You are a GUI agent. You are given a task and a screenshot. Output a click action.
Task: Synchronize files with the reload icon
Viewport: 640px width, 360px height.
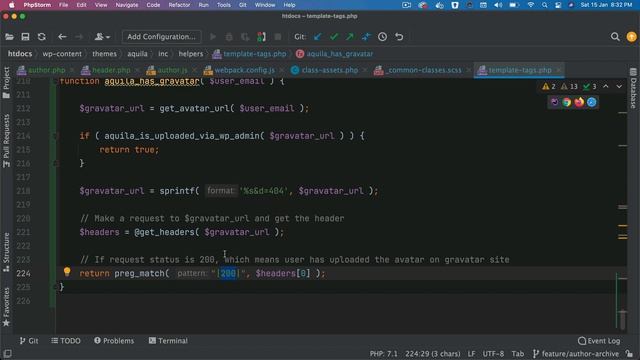tap(42, 37)
